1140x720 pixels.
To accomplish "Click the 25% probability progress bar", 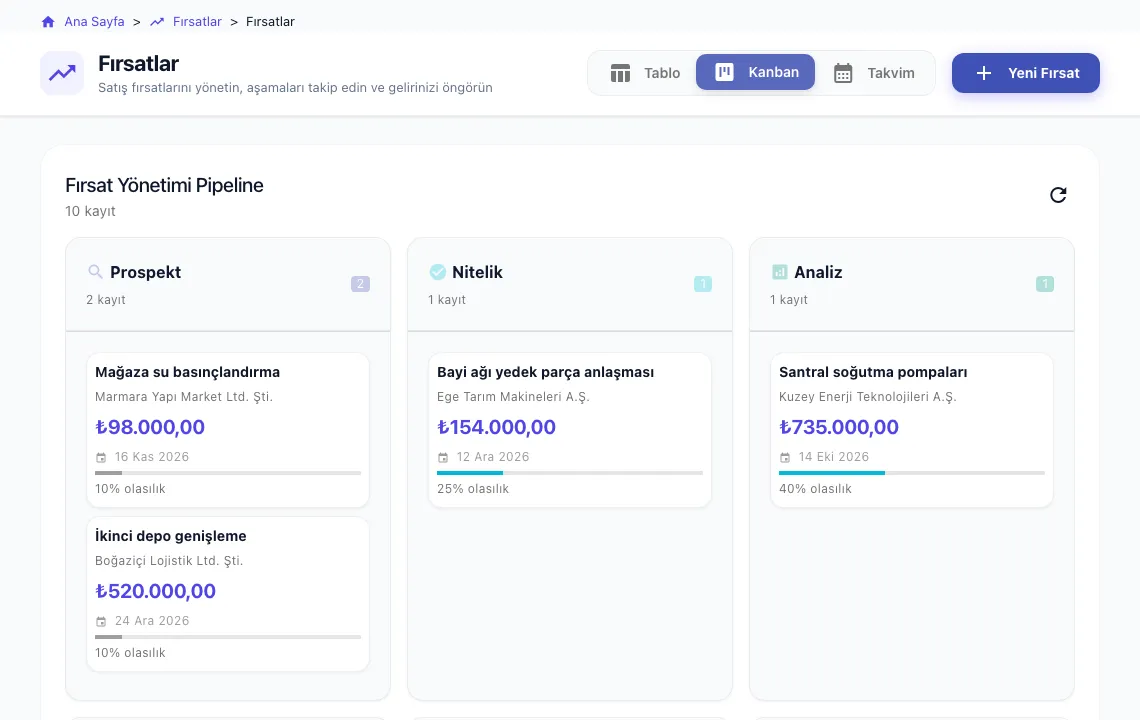I will point(570,473).
